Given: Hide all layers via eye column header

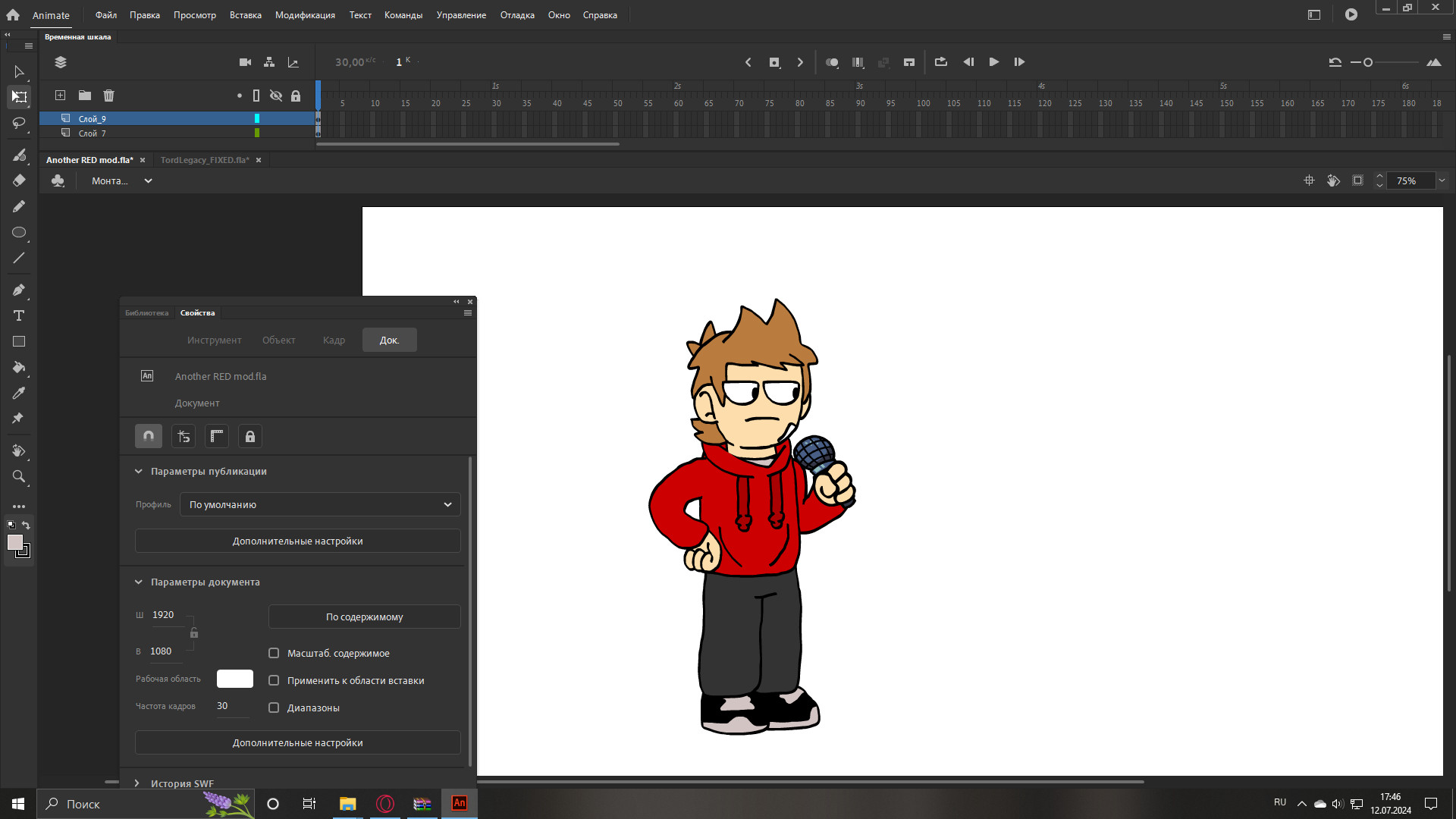Looking at the screenshot, I should tap(276, 96).
